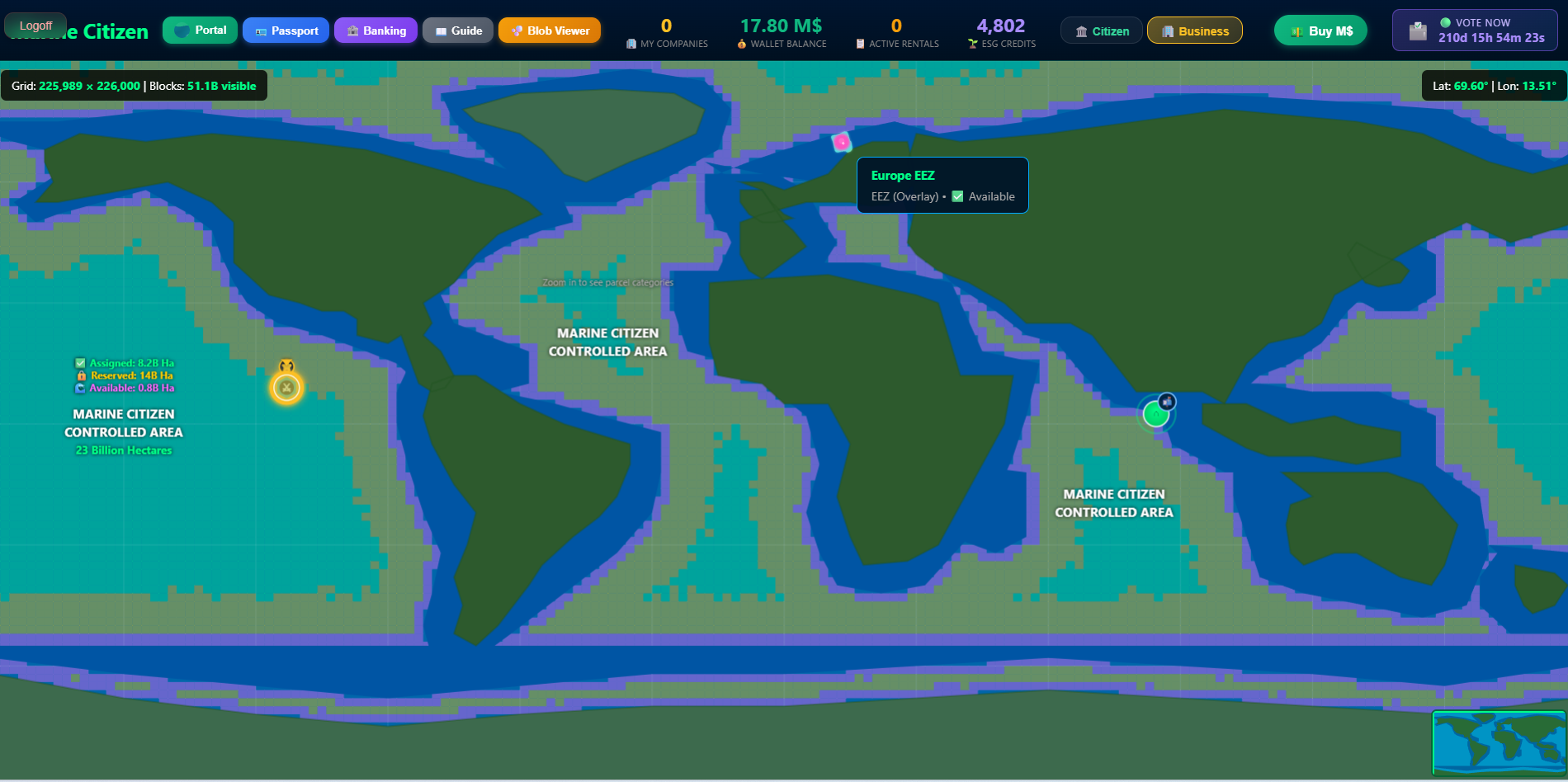The width and height of the screenshot is (1568, 782).
Task: Click the Assigned: 8.2B Ha label
Action: pos(125,363)
